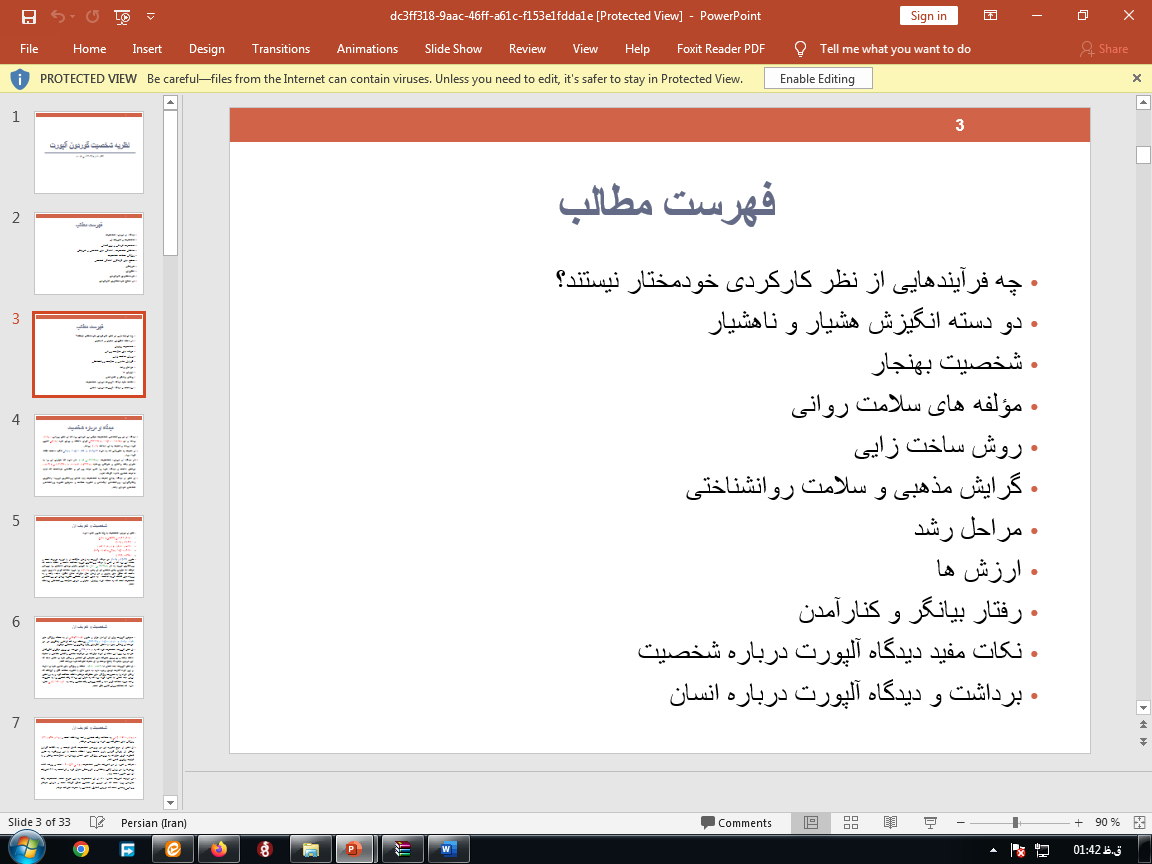This screenshot has height=864, width=1152.
Task: Click the Tell me what you want to do box
Action: (895, 48)
